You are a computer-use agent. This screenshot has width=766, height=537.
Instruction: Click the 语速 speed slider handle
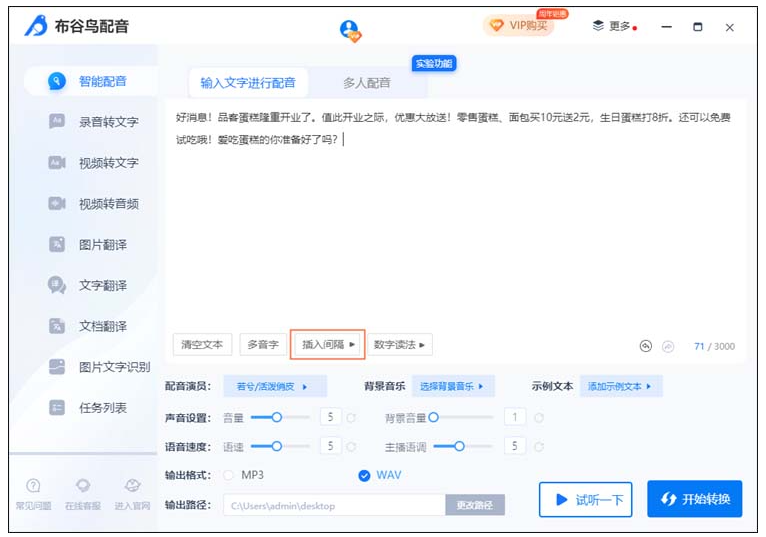point(277,446)
